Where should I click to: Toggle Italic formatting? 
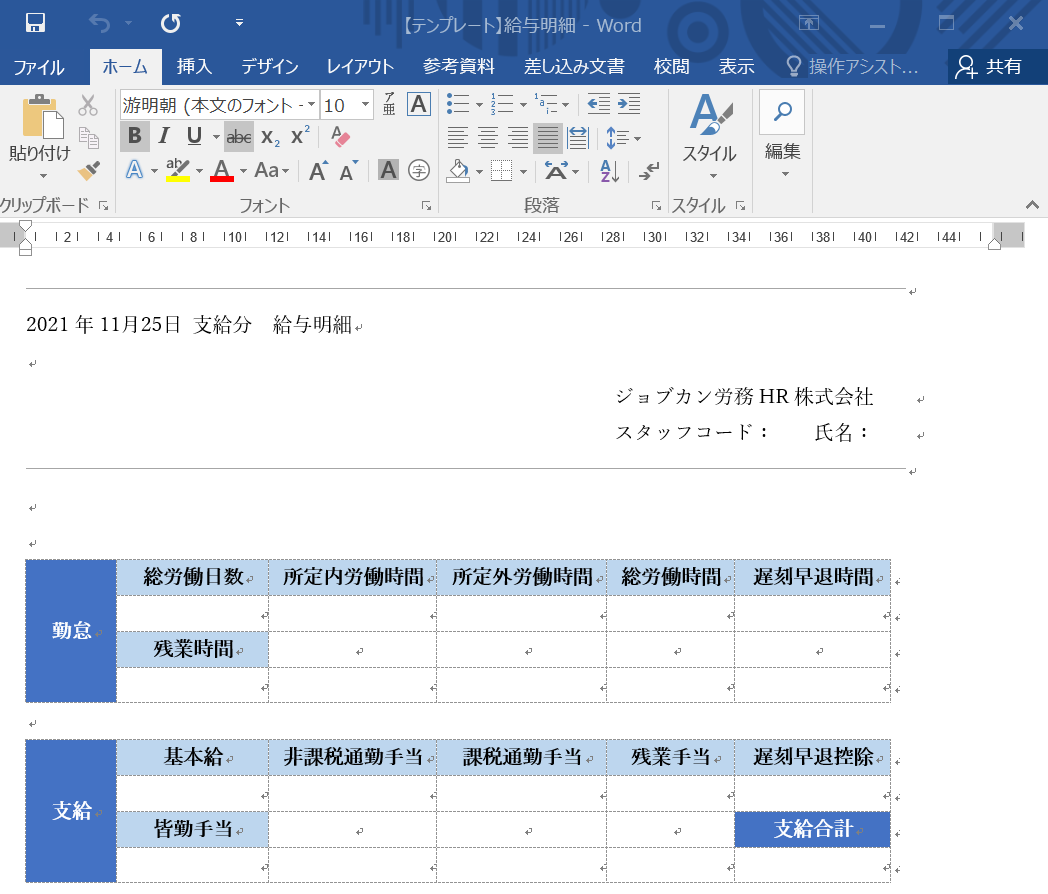164,137
